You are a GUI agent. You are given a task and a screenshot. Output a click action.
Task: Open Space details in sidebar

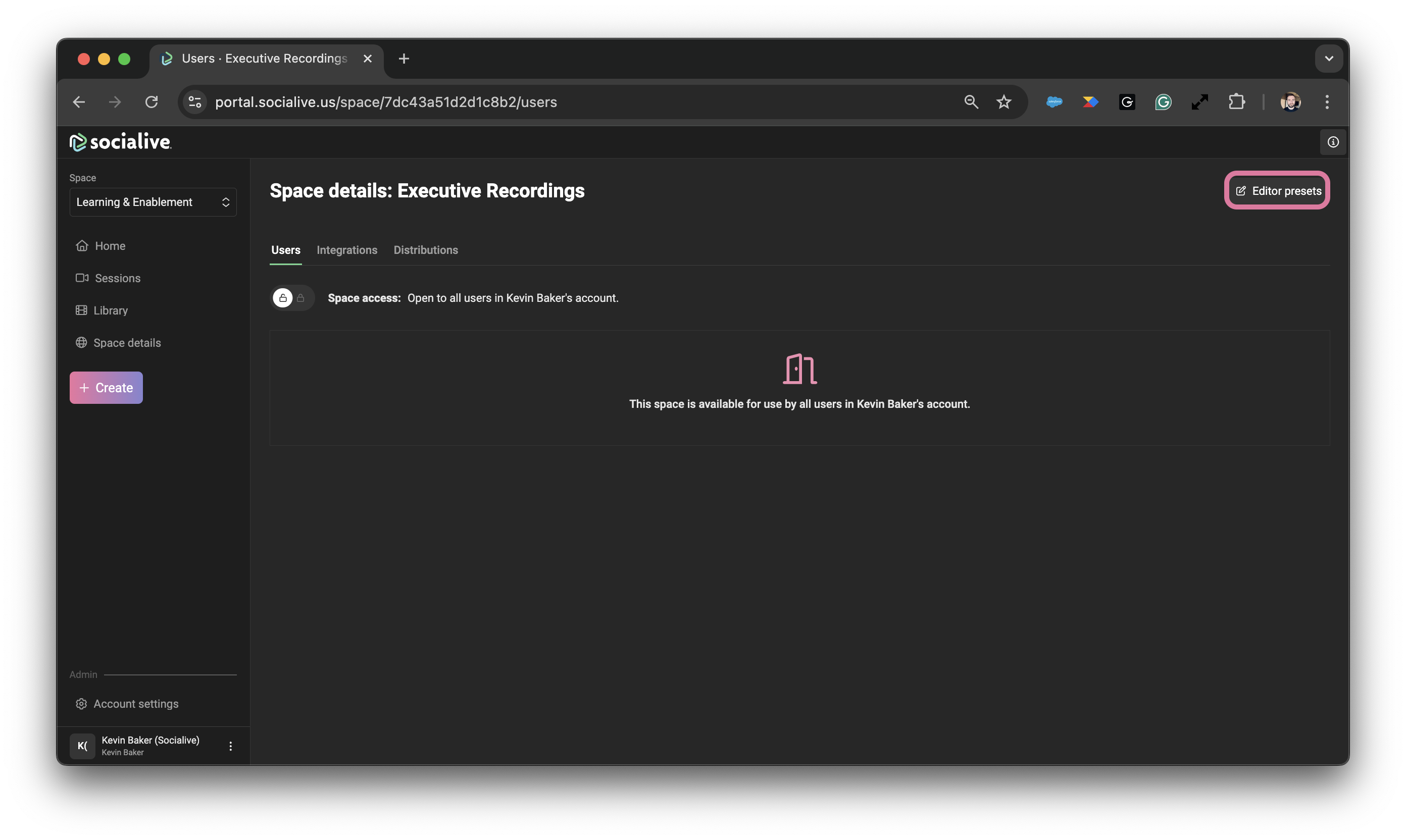click(127, 342)
